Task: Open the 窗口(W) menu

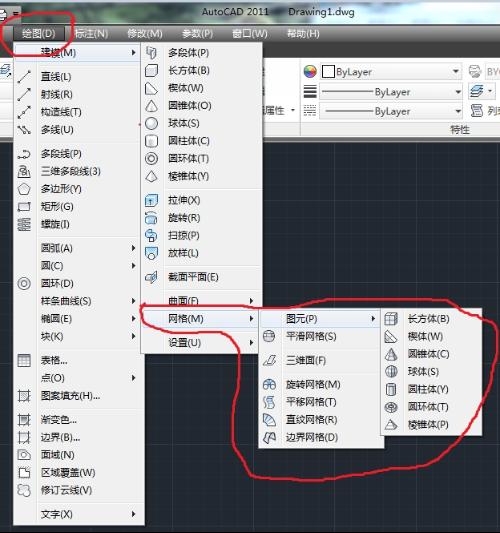Action: tap(250, 34)
